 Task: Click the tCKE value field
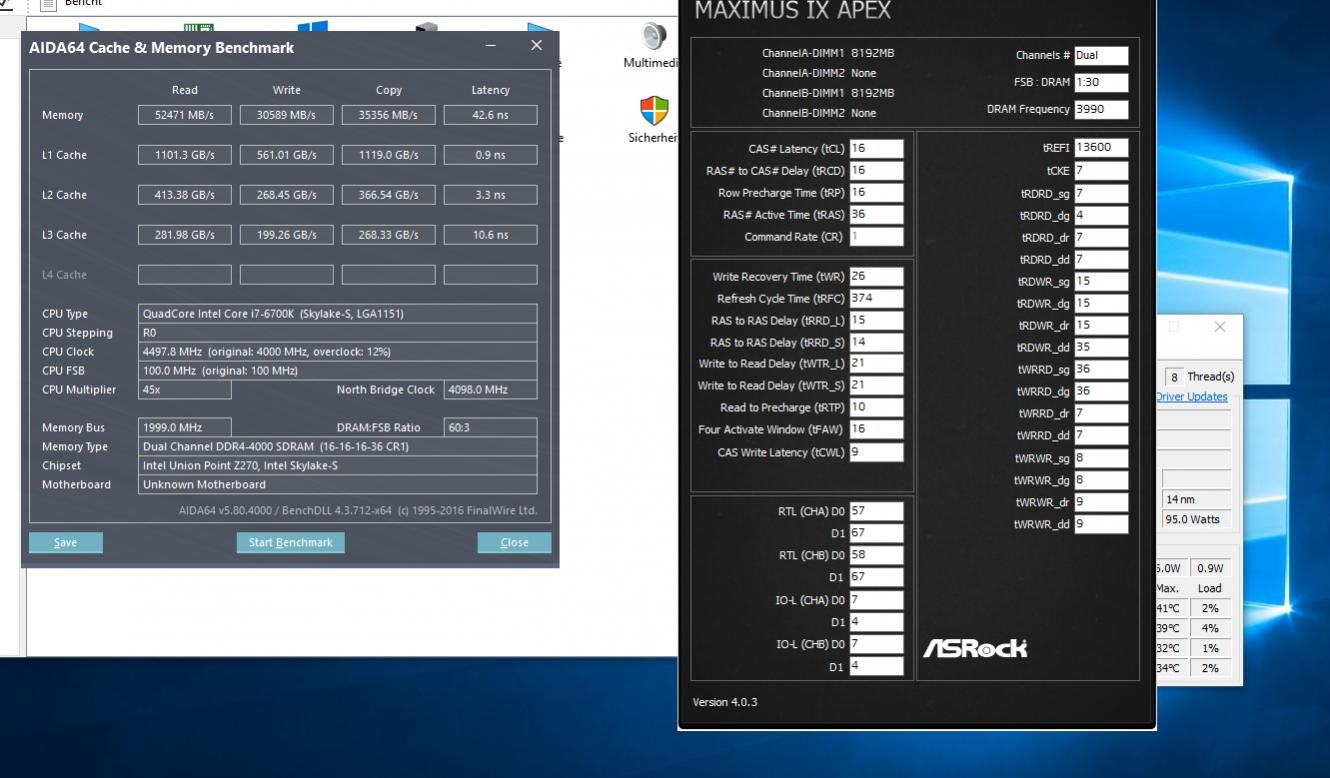(1101, 171)
